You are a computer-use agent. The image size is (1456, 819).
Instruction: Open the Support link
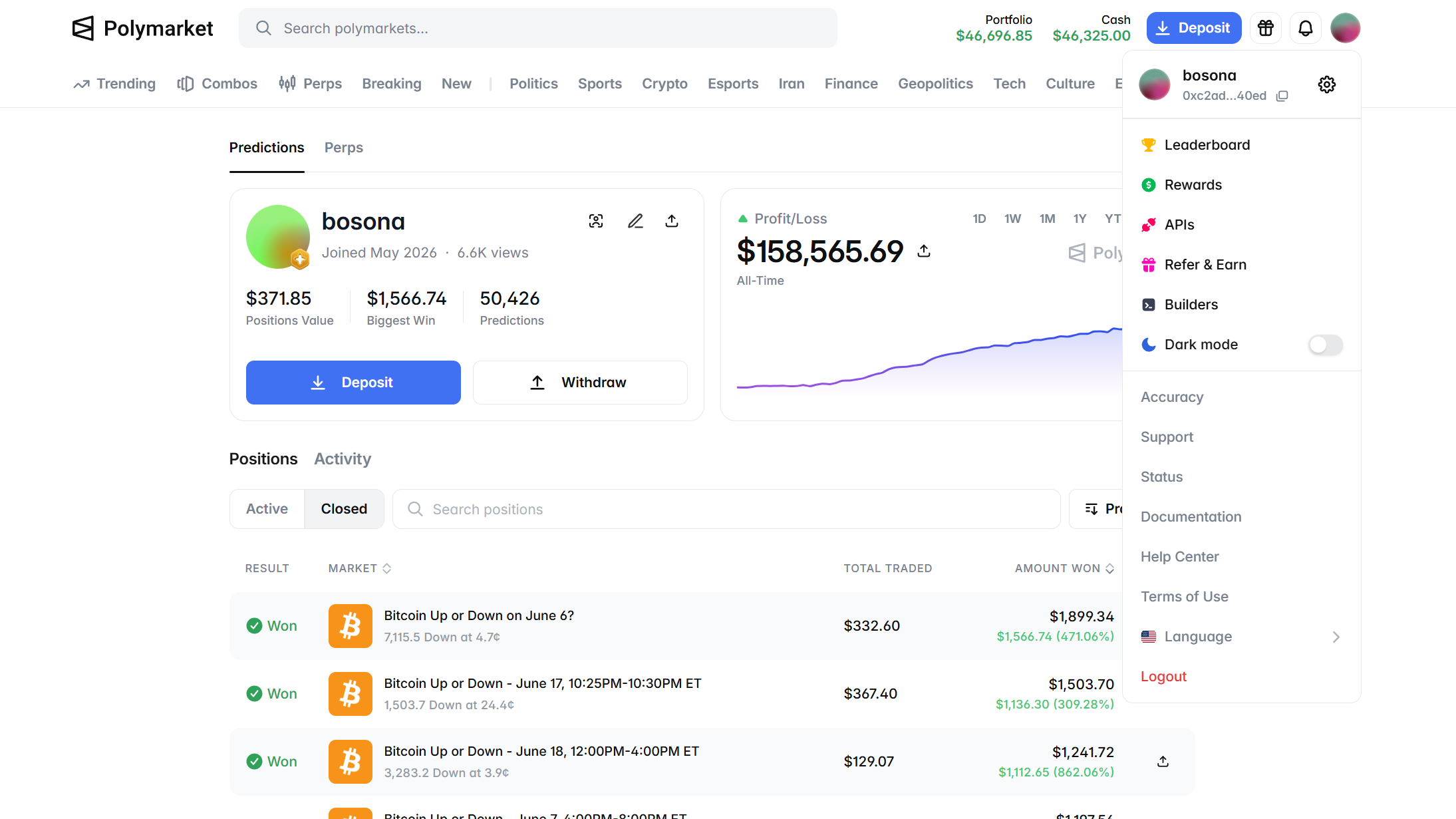tap(1167, 437)
